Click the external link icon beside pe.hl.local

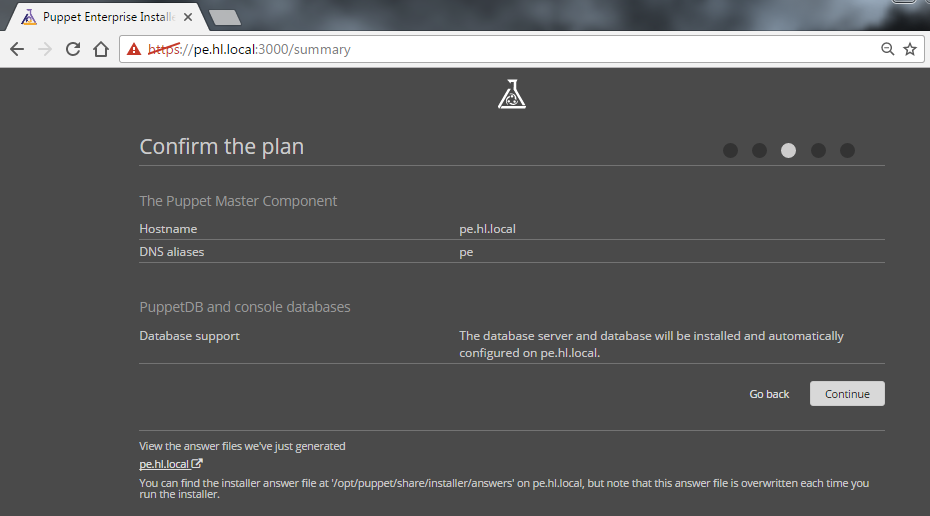click(197, 463)
